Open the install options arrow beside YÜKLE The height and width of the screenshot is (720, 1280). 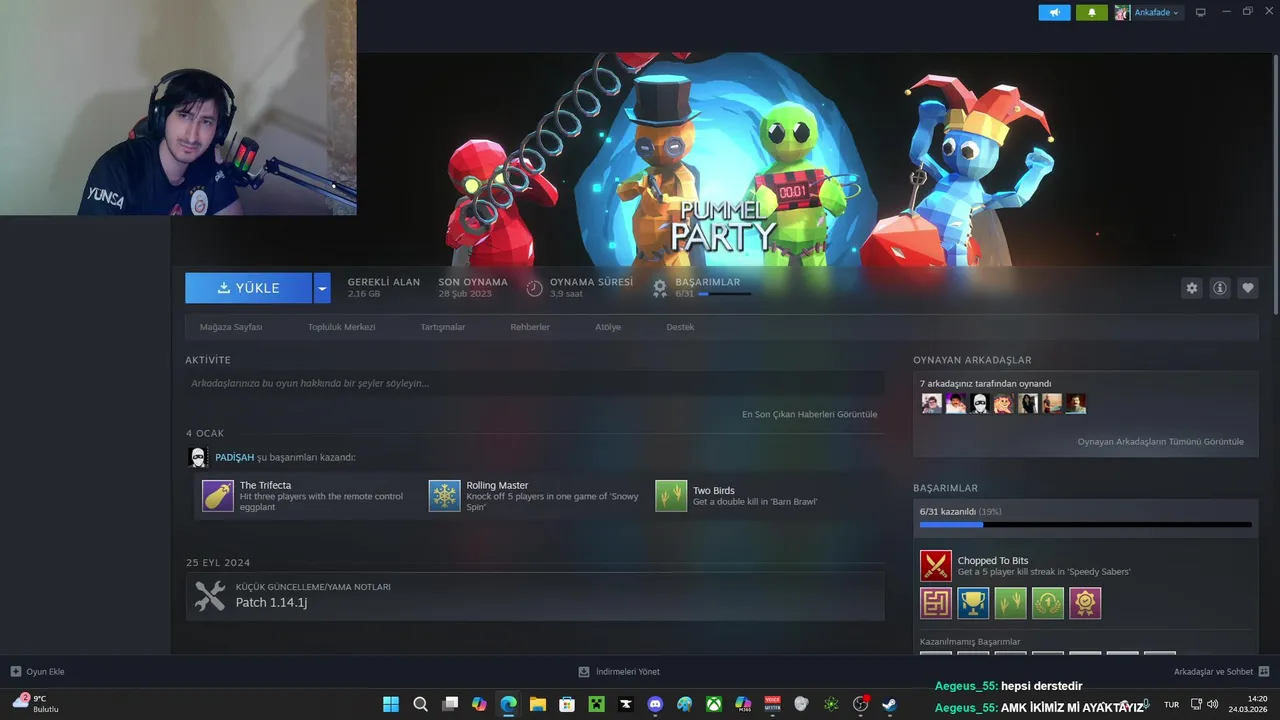(x=322, y=288)
